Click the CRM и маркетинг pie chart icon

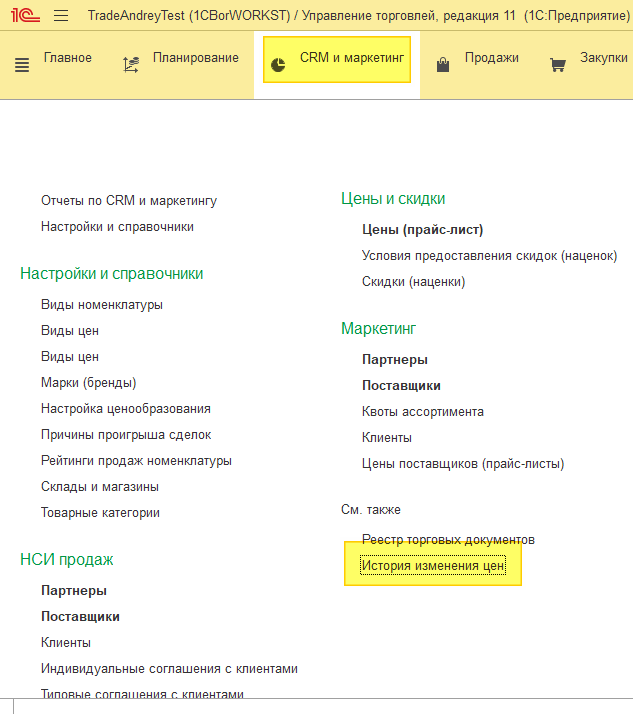(279, 65)
